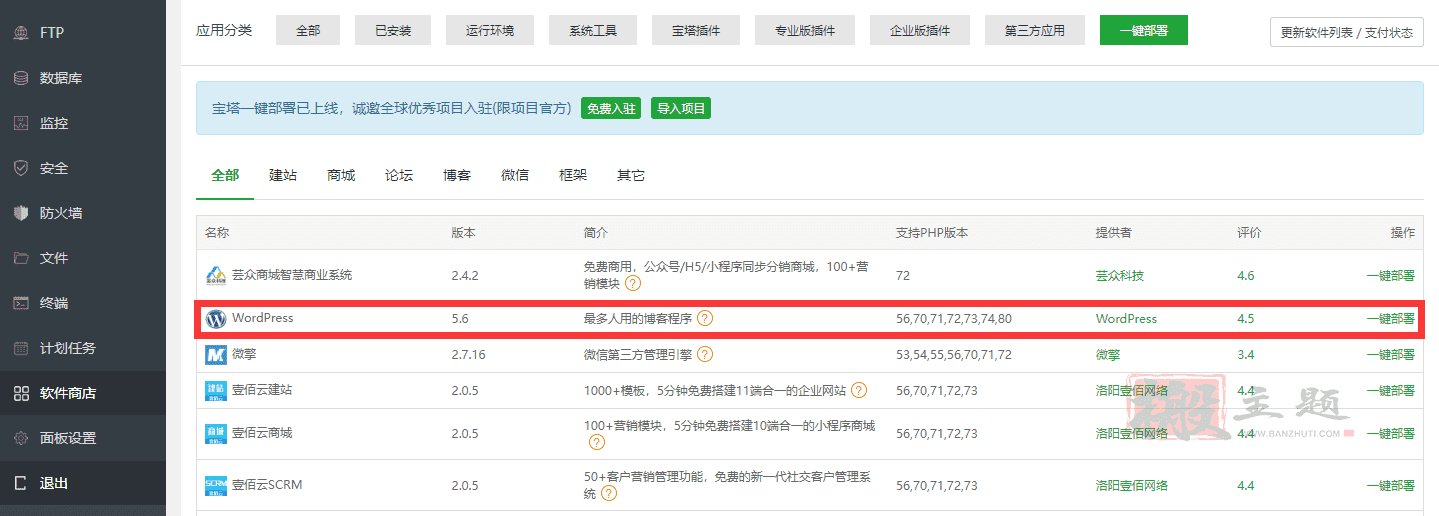Click 一键部署 link for 芸众商城智慧商业系统
Viewport: 1439px width, 516px height.
1390,276
